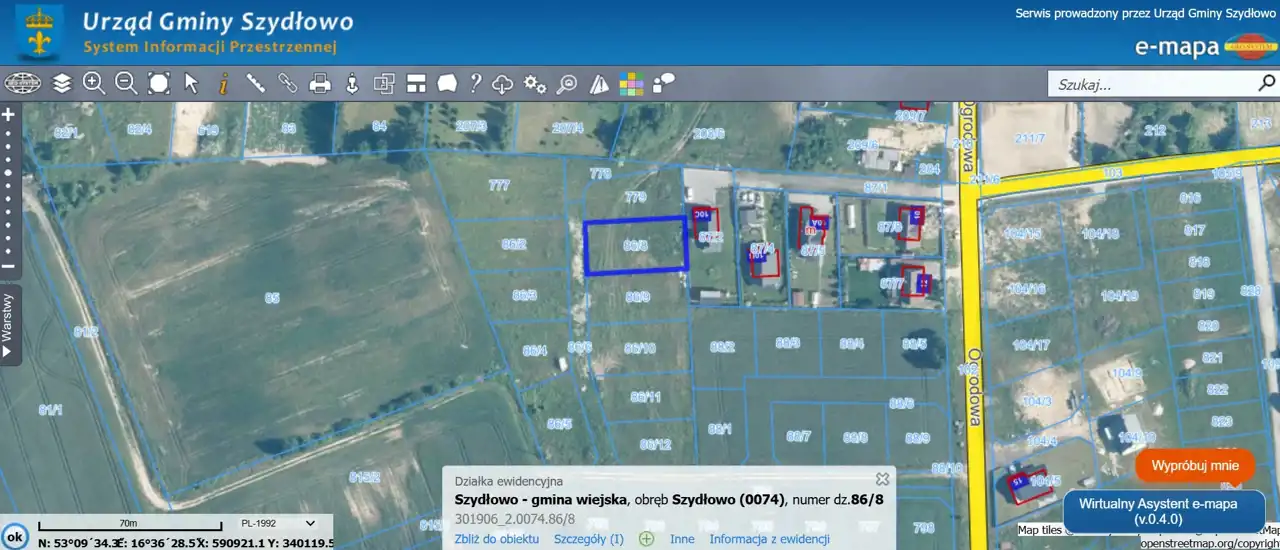The width and height of the screenshot is (1280, 550).
Task: Click the e-mapa logo
Action: (1205, 46)
